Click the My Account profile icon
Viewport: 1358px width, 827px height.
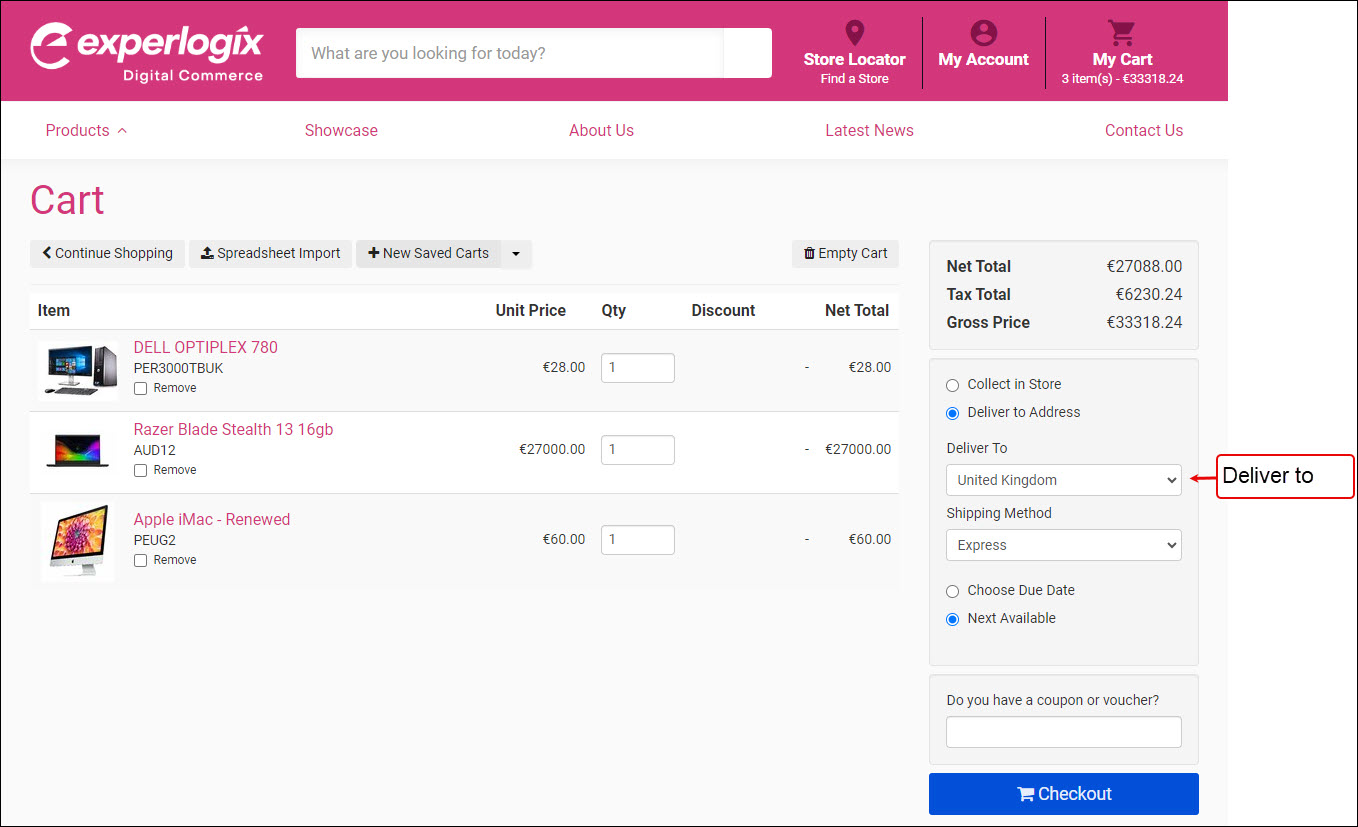[x=983, y=33]
